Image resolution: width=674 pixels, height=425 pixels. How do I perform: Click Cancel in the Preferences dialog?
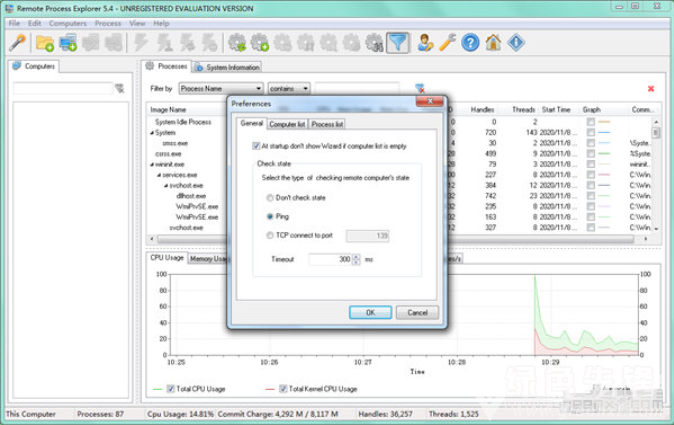click(417, 312)
